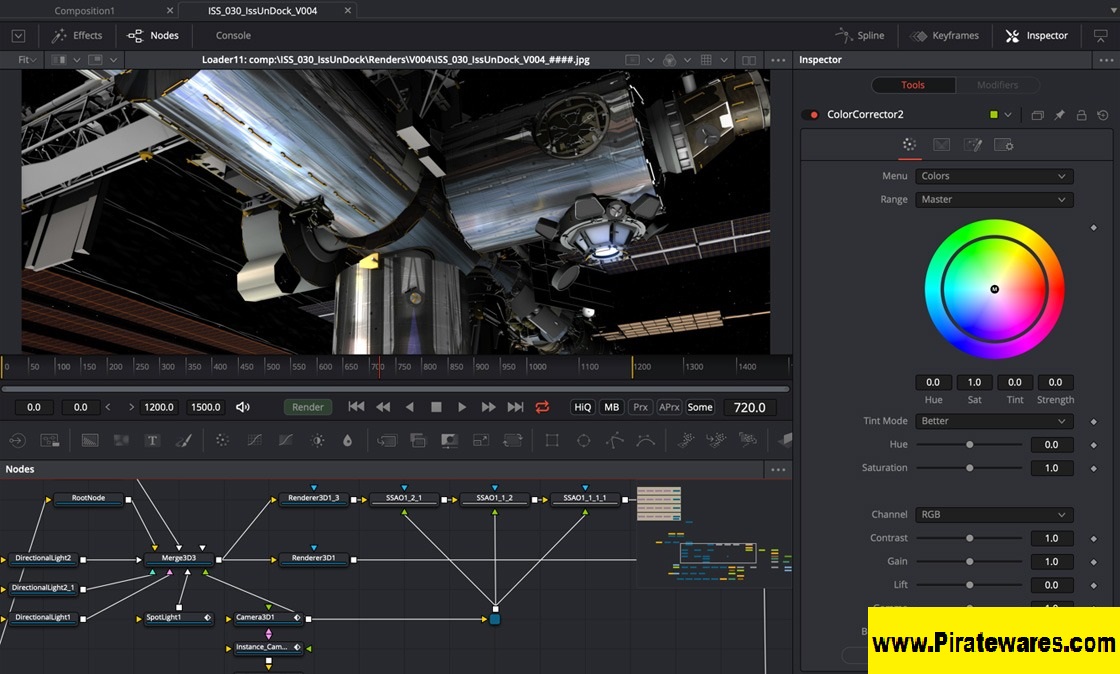The width and height of the screenshot is (1120, 674).
Task: Click the green Render button
Action: pyautogui.click(x=308, y=407)
